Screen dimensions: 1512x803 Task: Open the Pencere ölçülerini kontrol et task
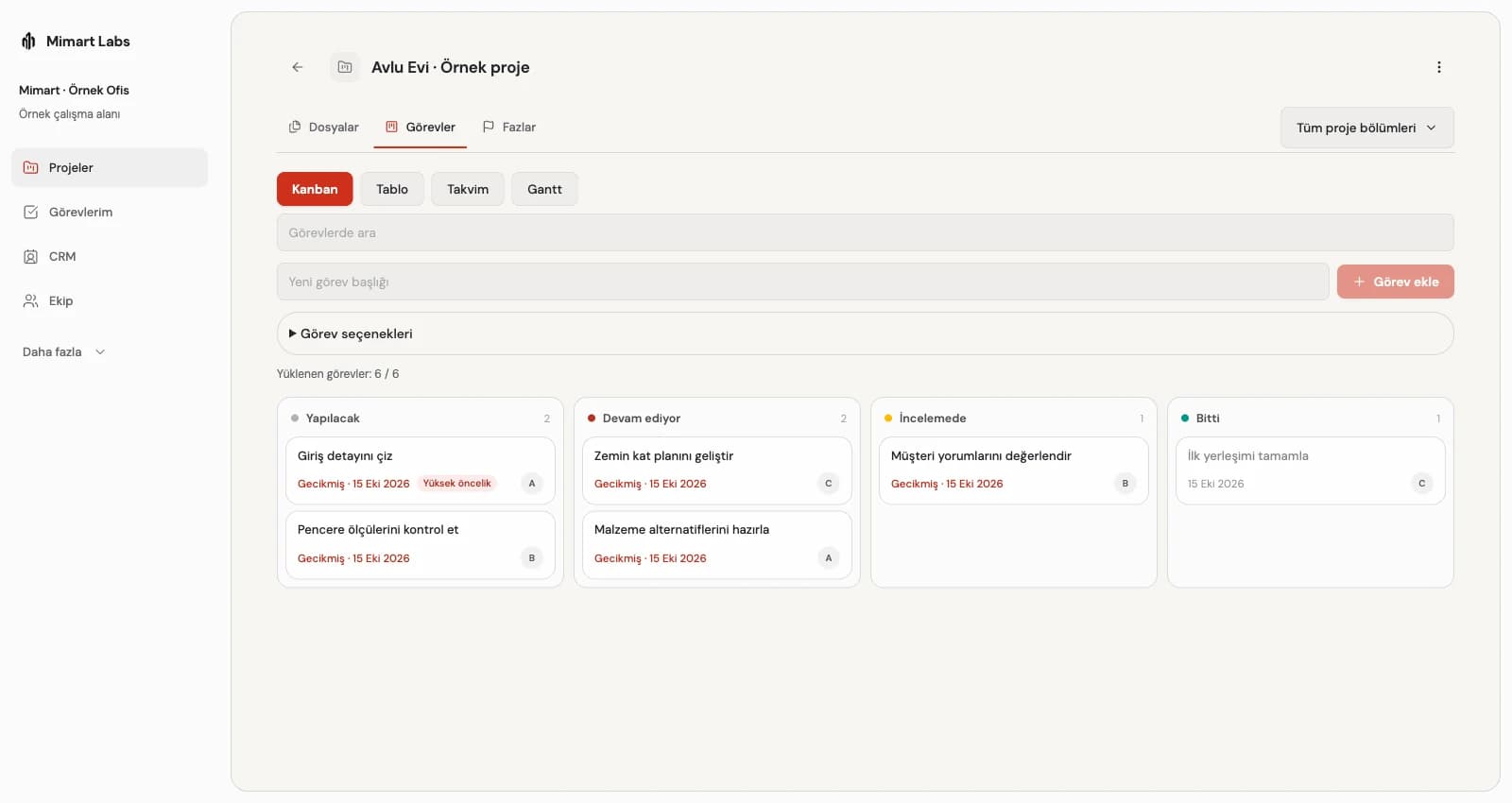click(420, 544)
